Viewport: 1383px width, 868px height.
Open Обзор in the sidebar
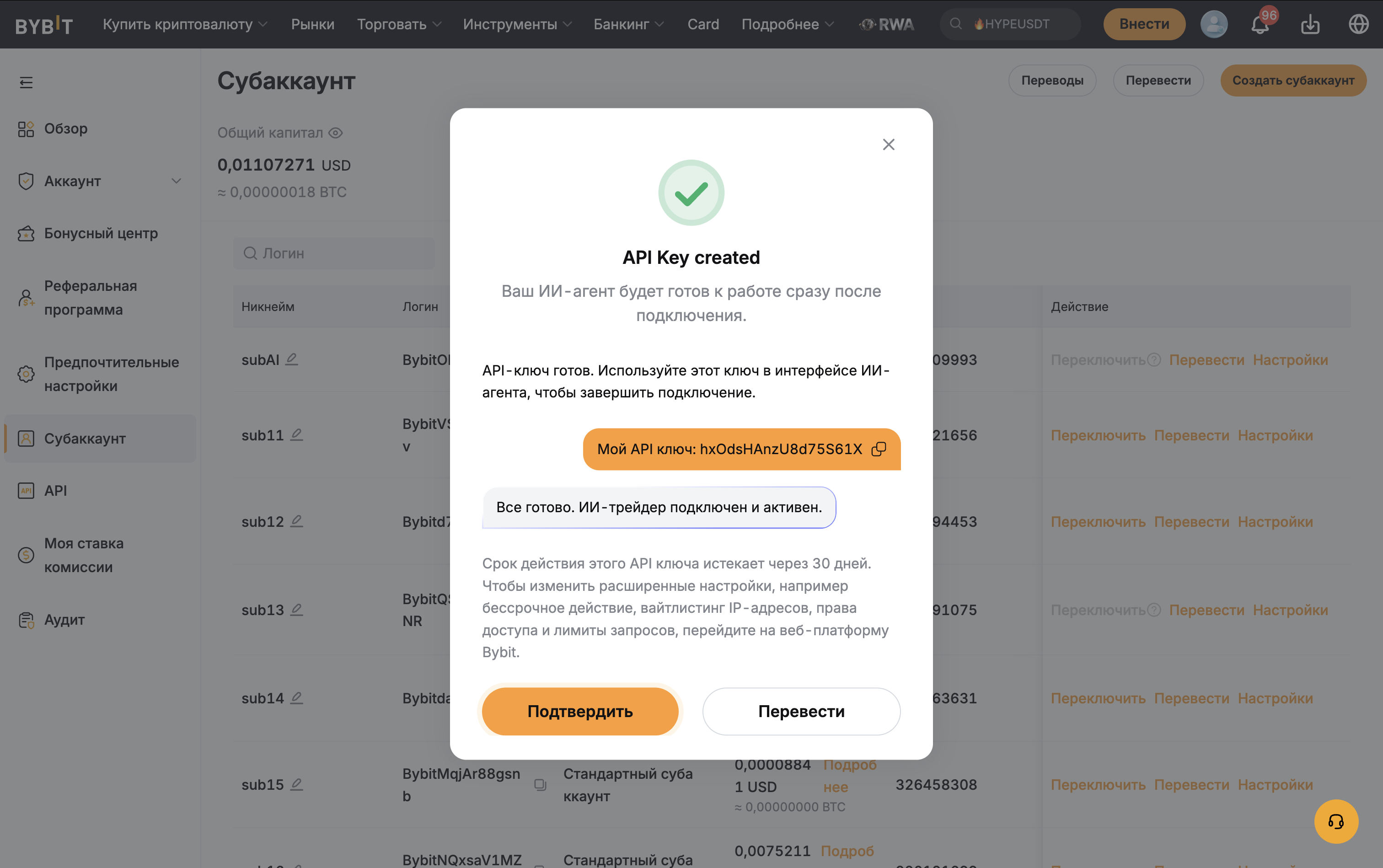pos(65,129)
